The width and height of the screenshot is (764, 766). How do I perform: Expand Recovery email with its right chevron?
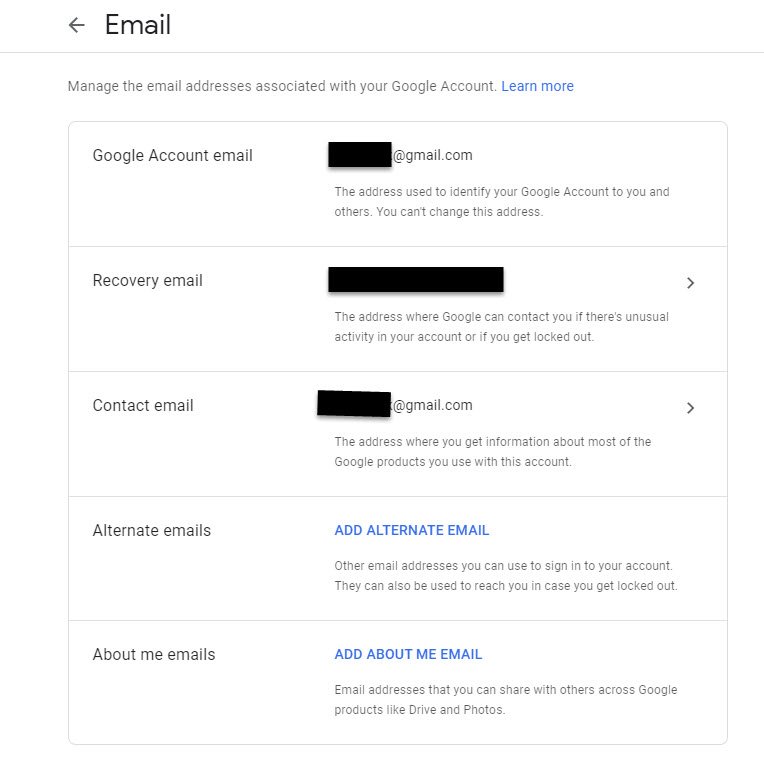pyautogui.click(x=690, y=283)
